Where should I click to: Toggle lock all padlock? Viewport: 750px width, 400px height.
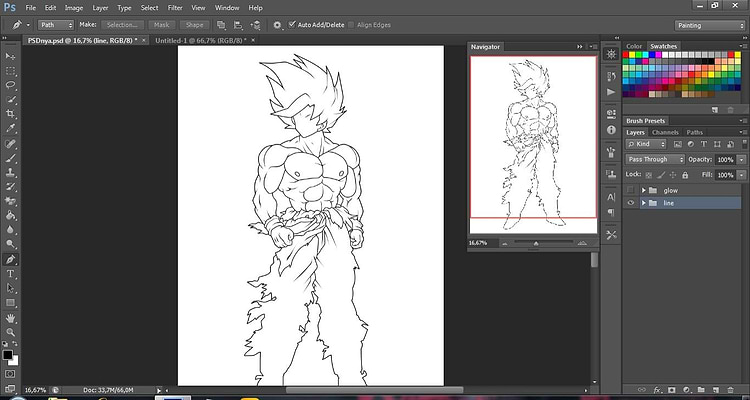coord(685,175)
